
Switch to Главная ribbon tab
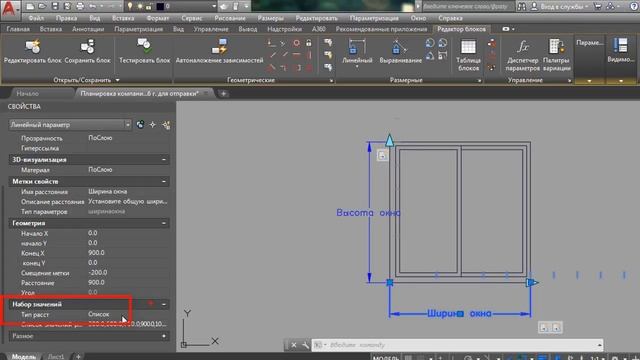[18, 29]
